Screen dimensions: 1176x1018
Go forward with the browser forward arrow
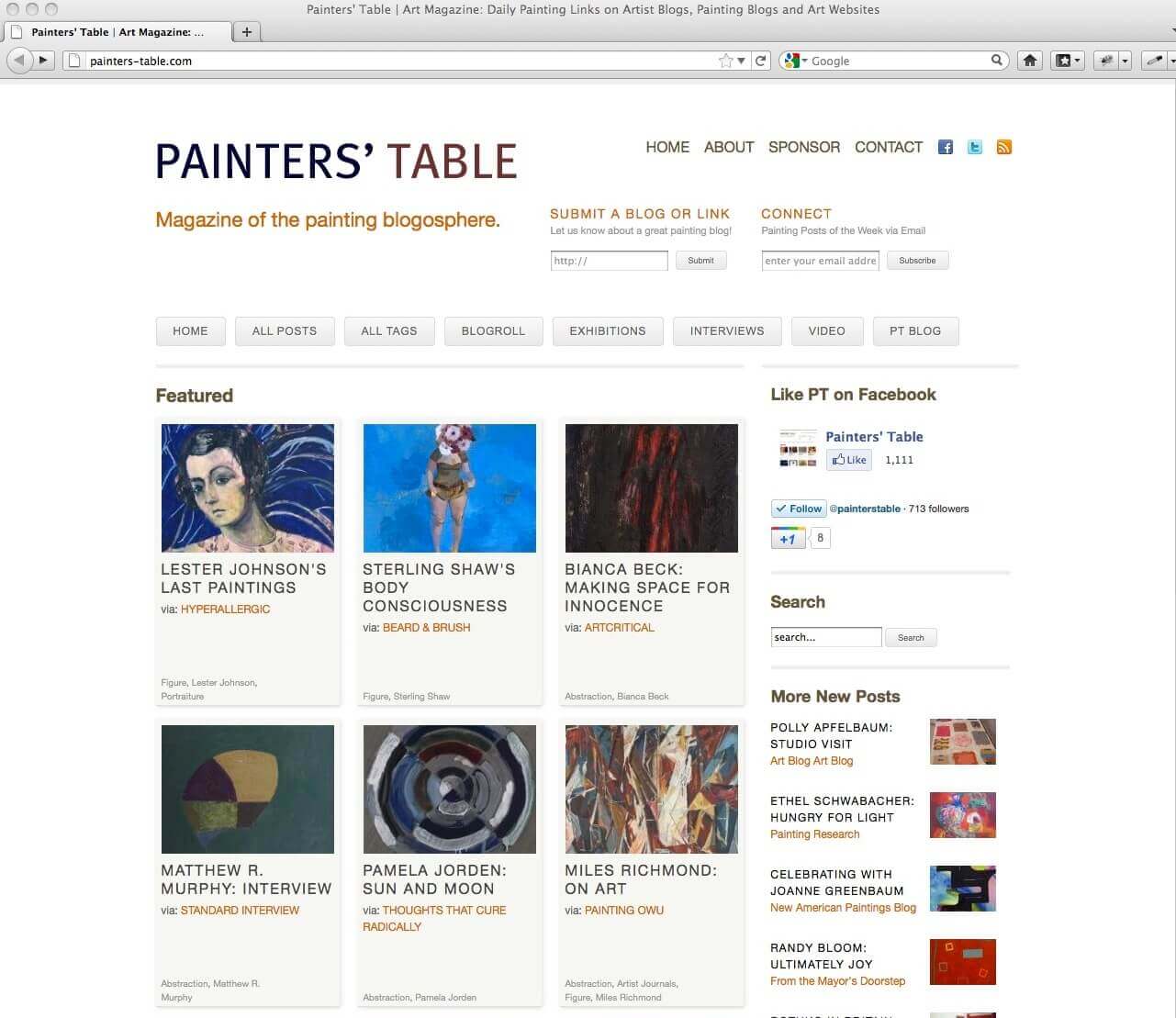click(43, 61)
